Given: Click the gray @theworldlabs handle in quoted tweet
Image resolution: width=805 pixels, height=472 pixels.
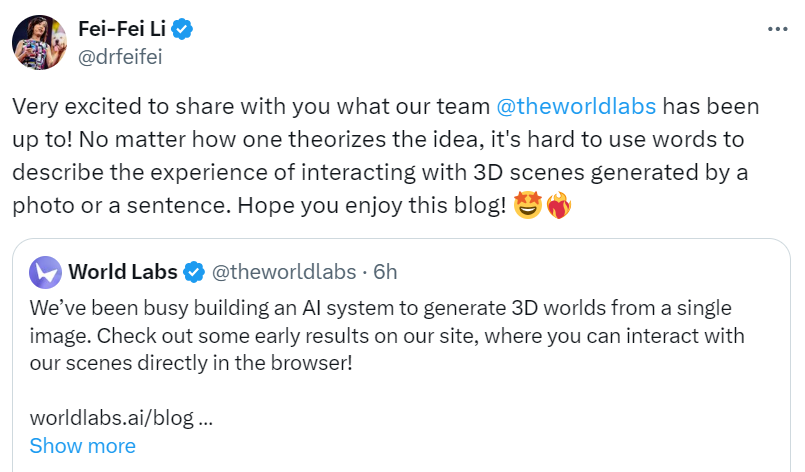Looking at the screenshot, I should 282,272.
